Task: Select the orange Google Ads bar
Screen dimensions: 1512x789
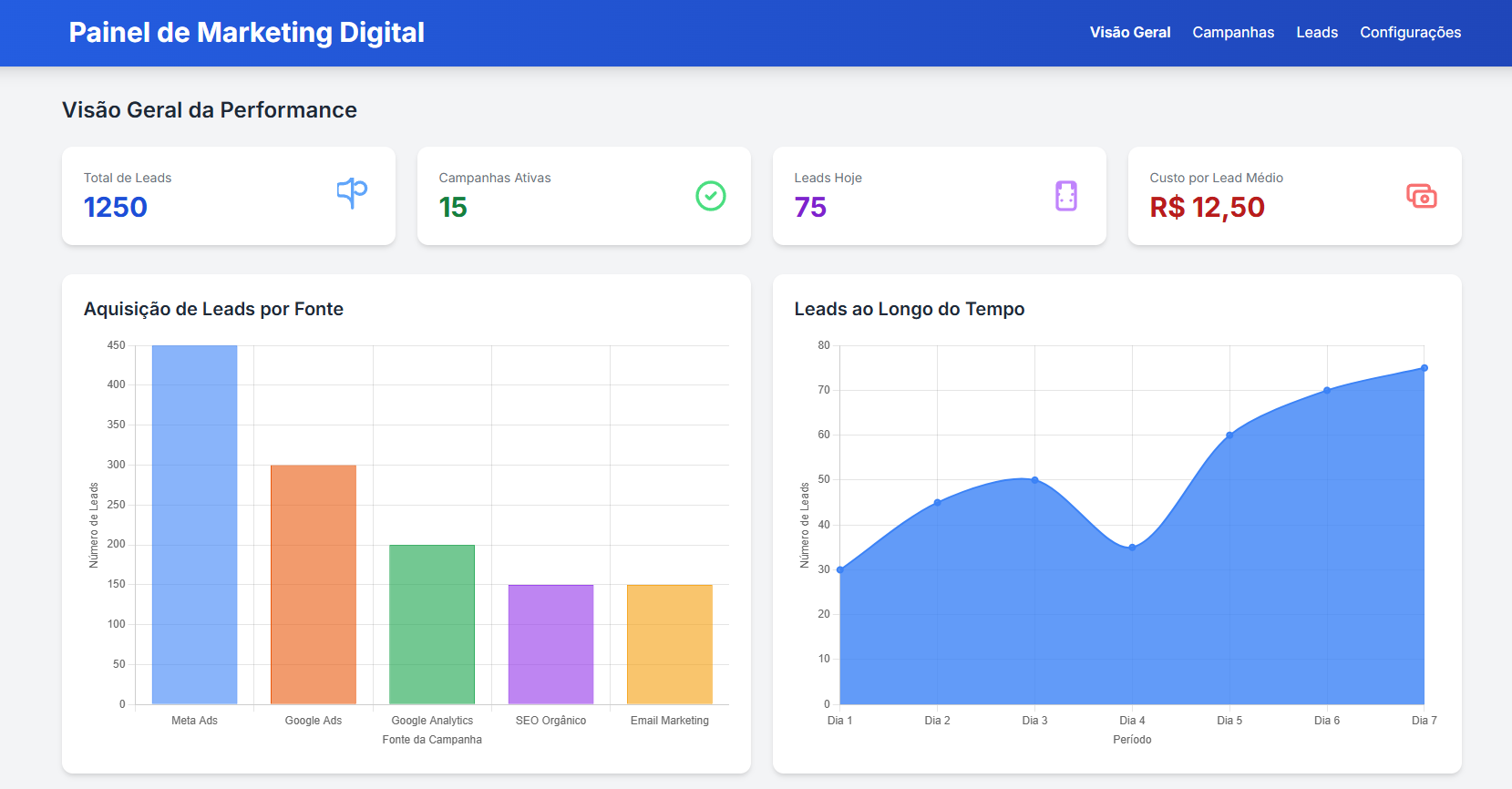Action: (x=314, y=585)
